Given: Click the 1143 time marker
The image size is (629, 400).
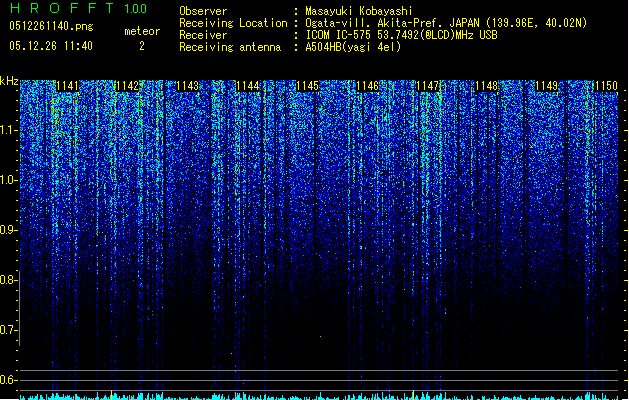Looking at the screenshot, I should [x=187, y=86].
